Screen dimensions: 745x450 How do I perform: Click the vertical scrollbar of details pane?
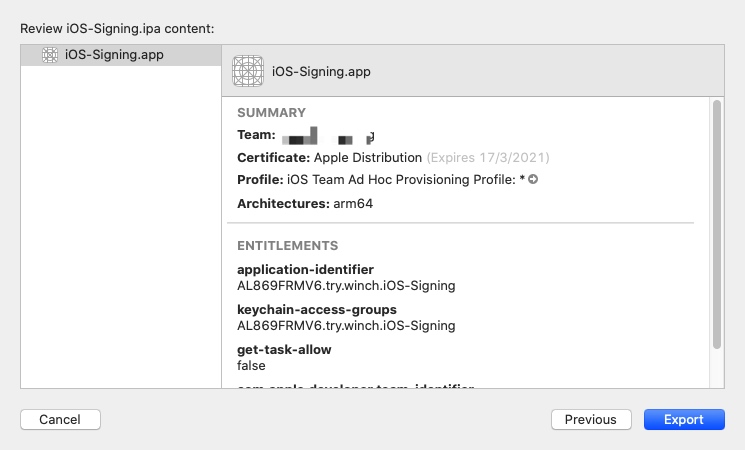tap(717, 225)
